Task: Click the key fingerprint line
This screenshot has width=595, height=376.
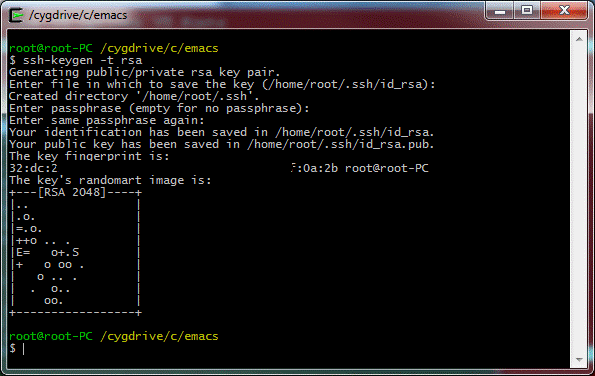Action: [219, 168]
